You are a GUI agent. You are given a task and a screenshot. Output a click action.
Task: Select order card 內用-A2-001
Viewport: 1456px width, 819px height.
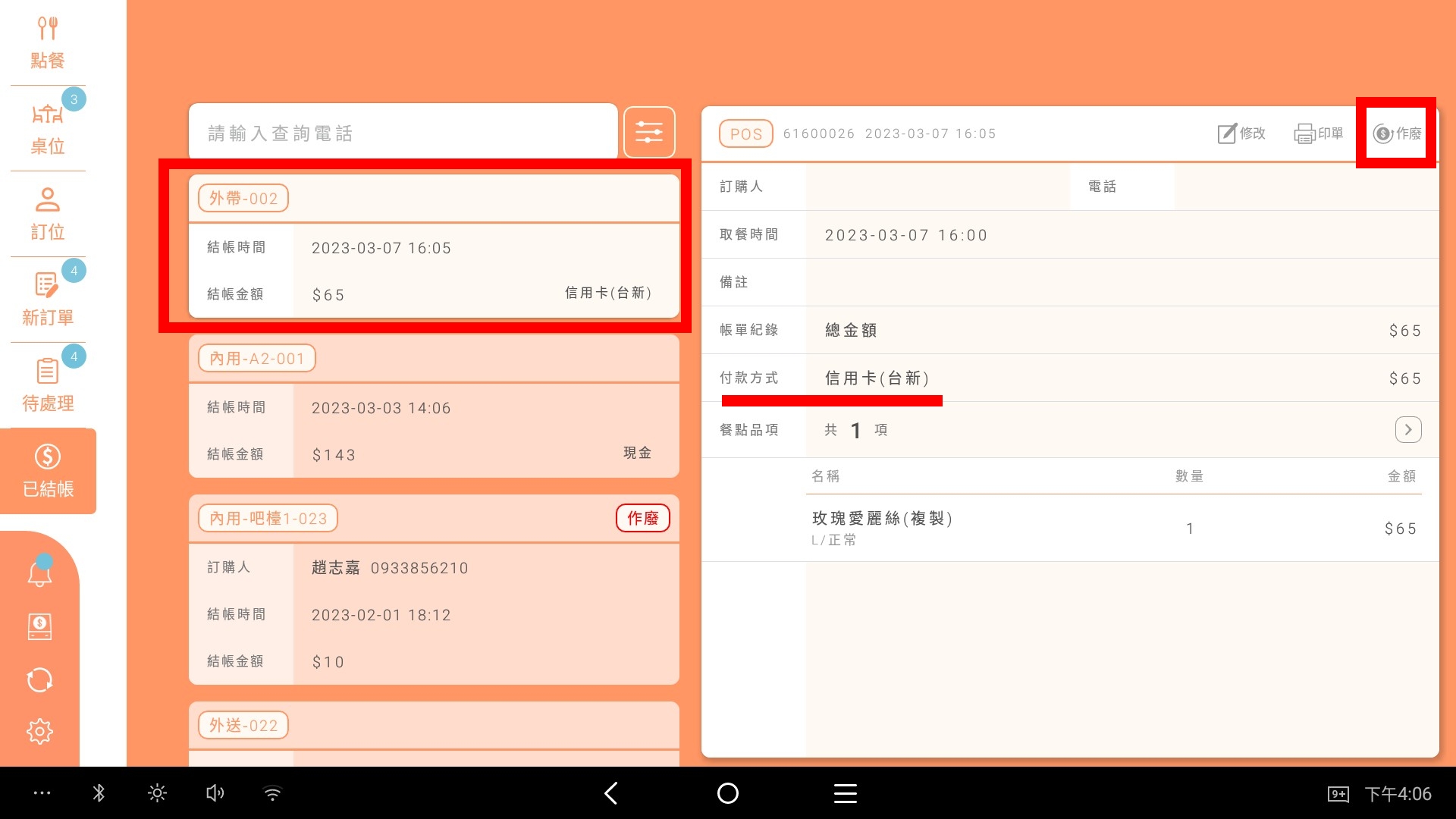433,406
